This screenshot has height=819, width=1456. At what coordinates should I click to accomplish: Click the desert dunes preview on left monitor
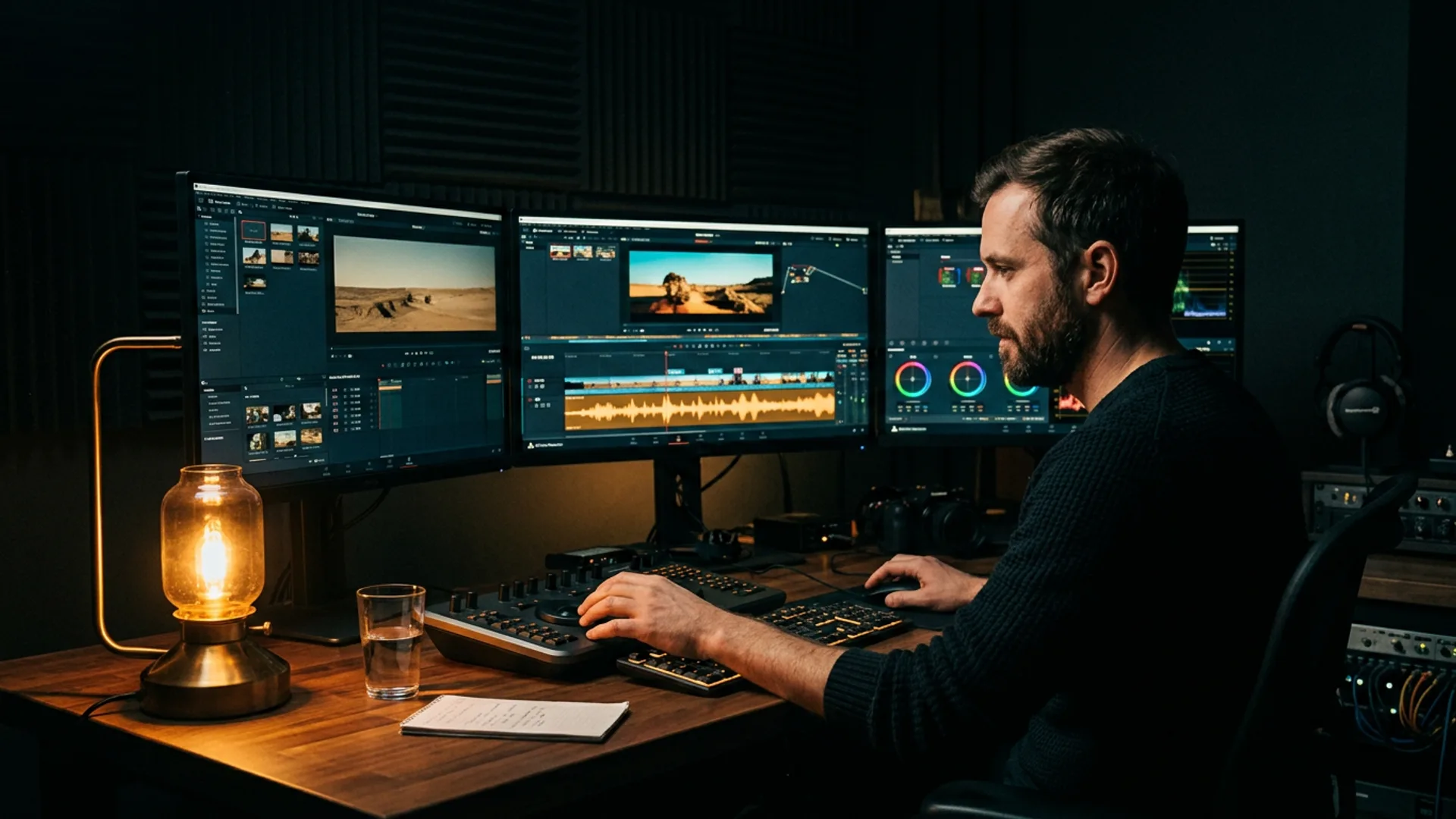414,283
